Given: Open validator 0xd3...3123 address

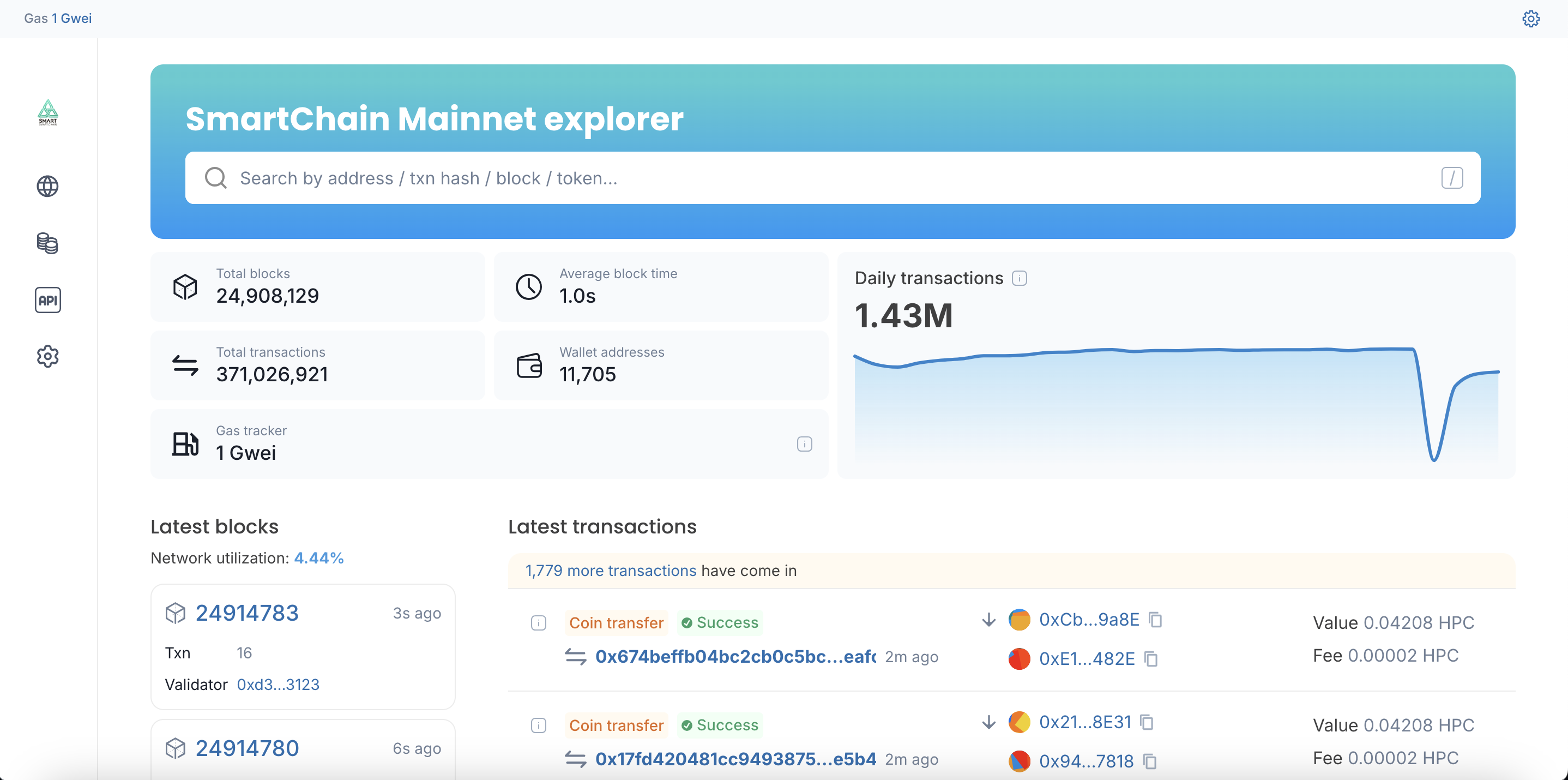Looking at the screenshot, I should pyautogui.click(x=278, y=685).
